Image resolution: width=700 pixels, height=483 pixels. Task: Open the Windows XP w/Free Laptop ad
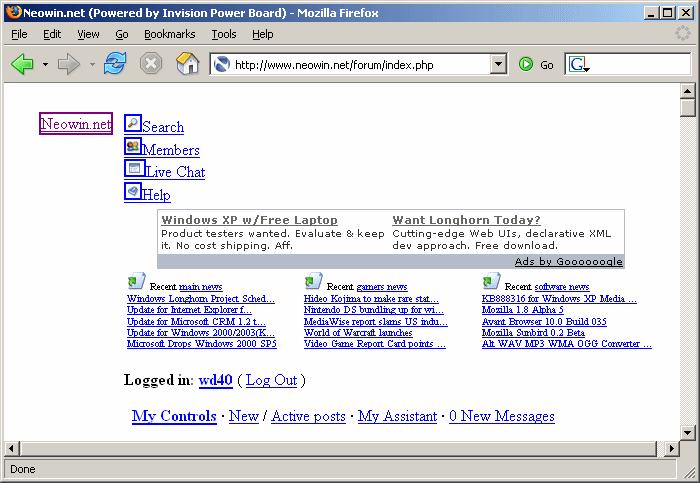249,220
